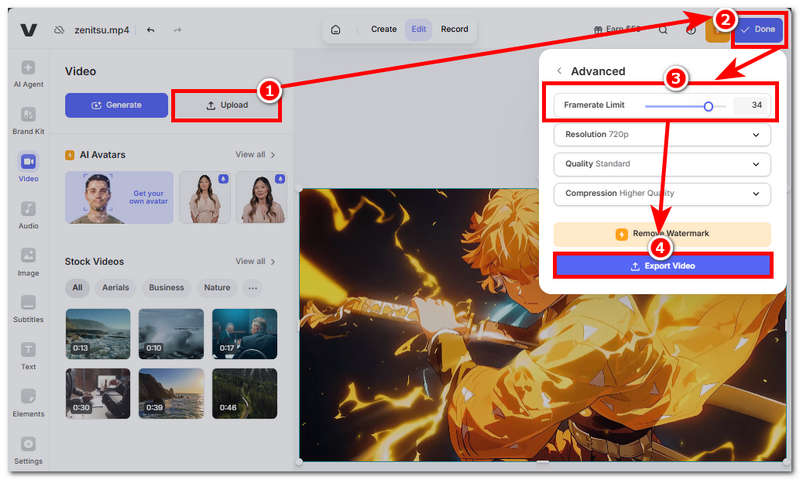Open the Text sidebar section
The width and height of the screenshot is (800, 480).
click(29, 357)
